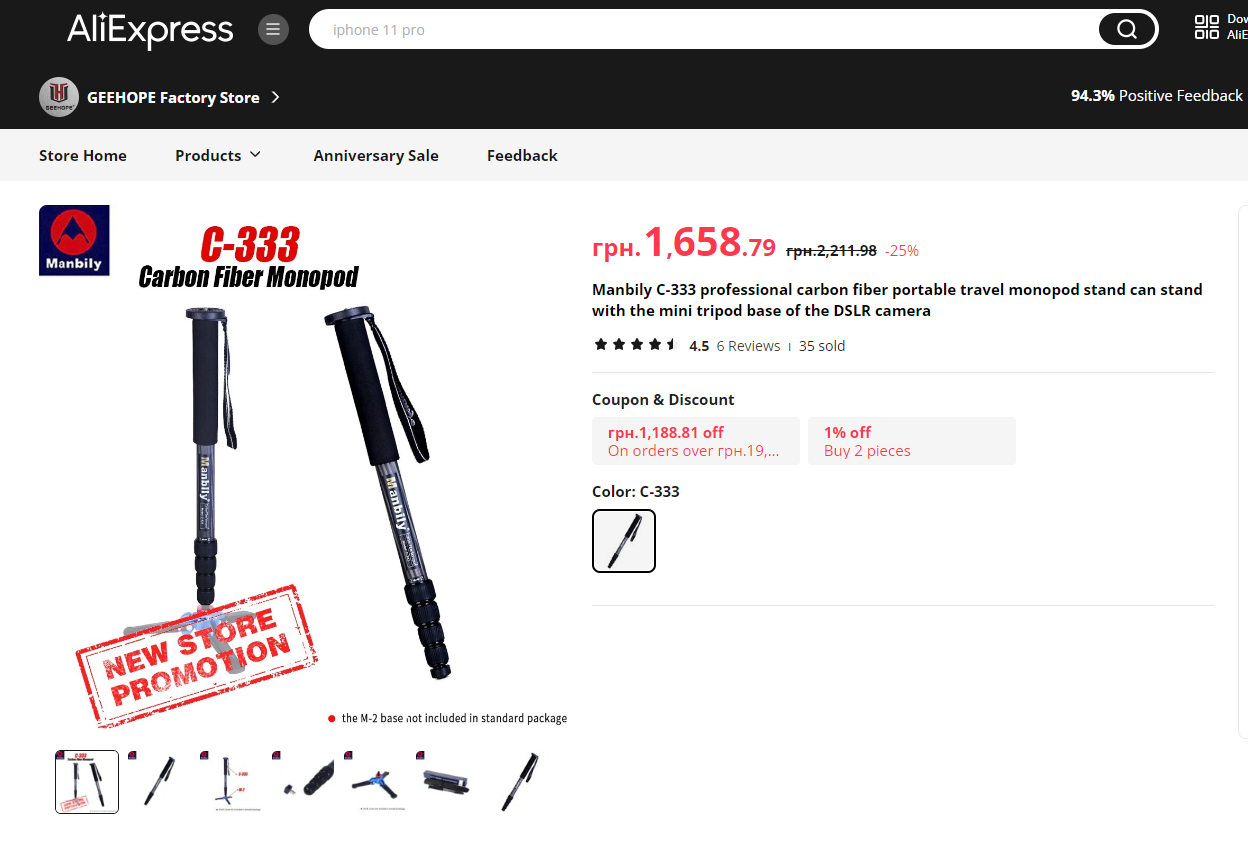The image size is (1248, 844).
Task: Click the QR code download app icon
Action: click(x=1207, y=27)
